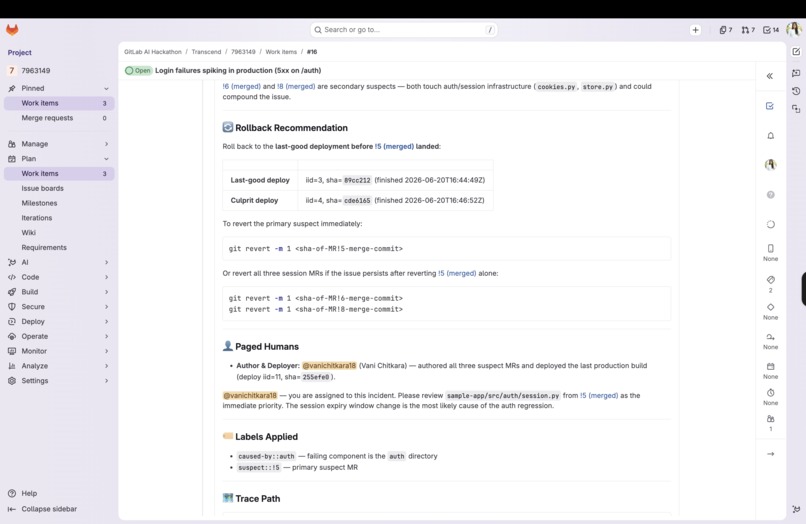Open Work items under Plan

pos(59,174)
